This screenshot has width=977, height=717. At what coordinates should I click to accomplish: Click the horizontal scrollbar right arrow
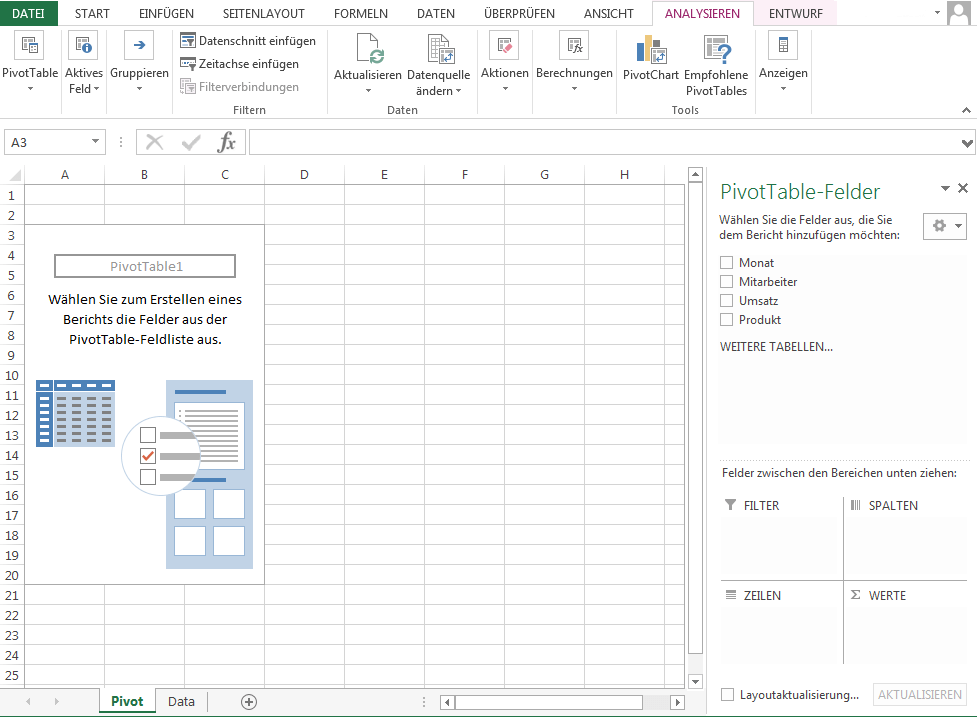tap(678, 703)
